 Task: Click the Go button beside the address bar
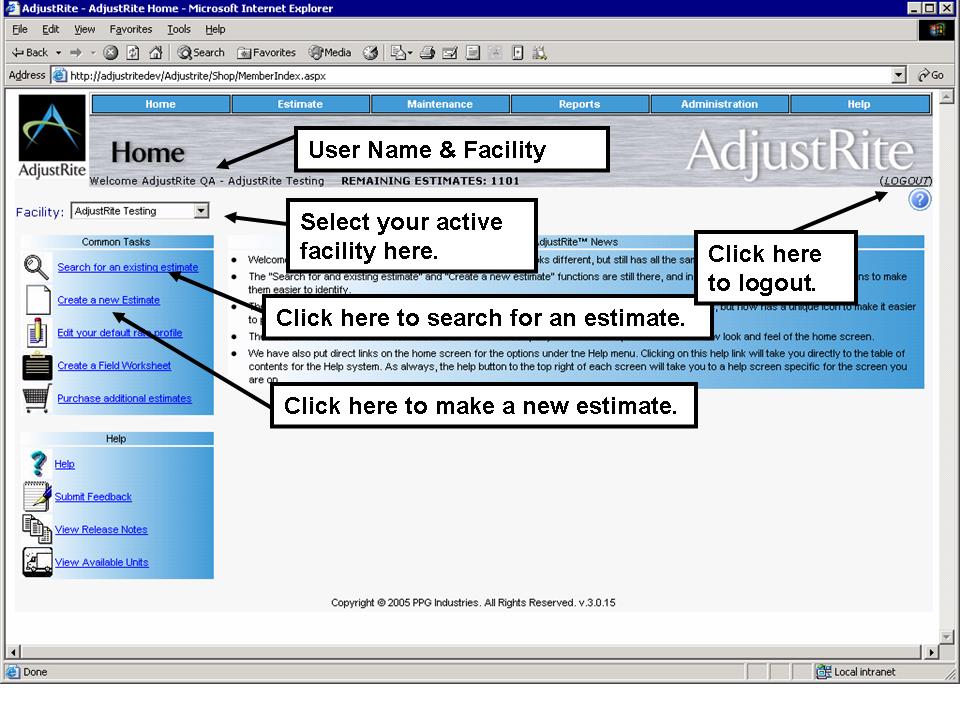[x=931, y=75]
